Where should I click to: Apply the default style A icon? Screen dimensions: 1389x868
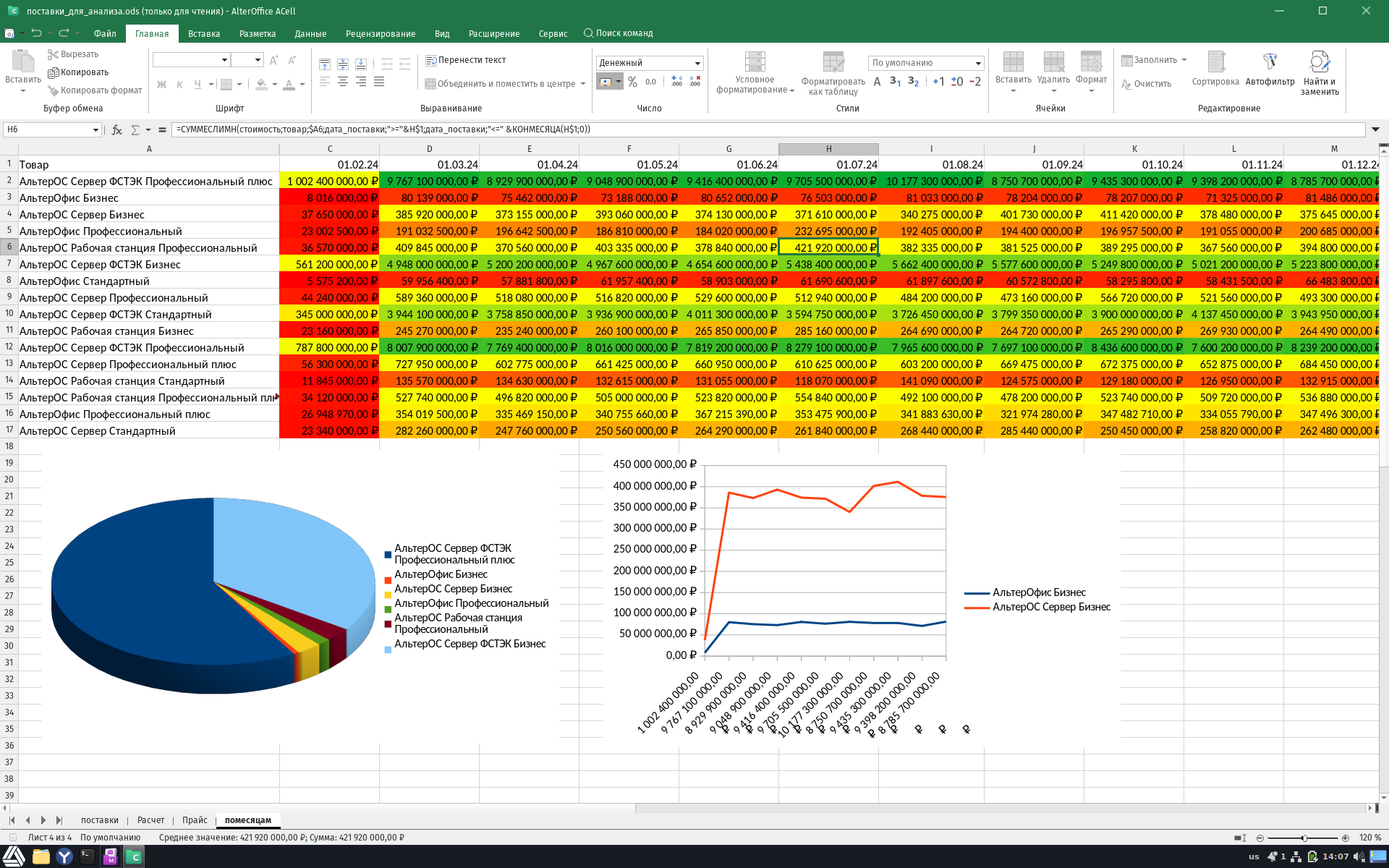click(877, 82)
